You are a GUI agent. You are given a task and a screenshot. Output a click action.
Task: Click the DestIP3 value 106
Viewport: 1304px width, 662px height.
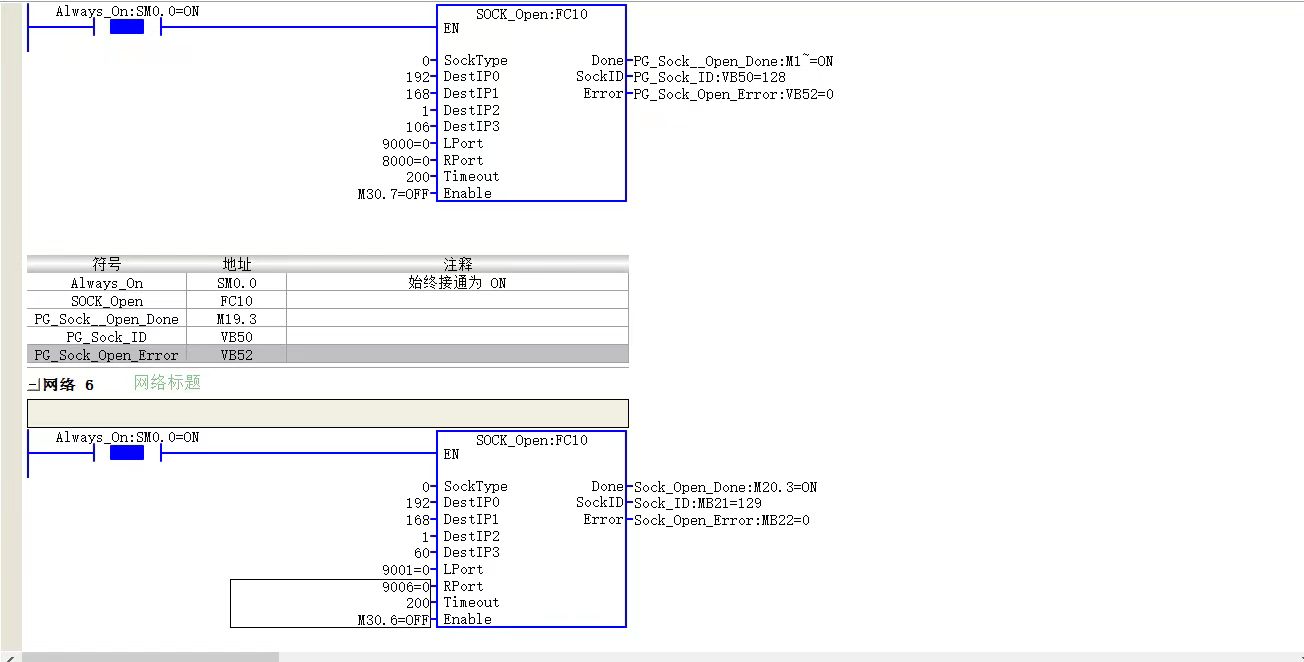click(418, 127)
